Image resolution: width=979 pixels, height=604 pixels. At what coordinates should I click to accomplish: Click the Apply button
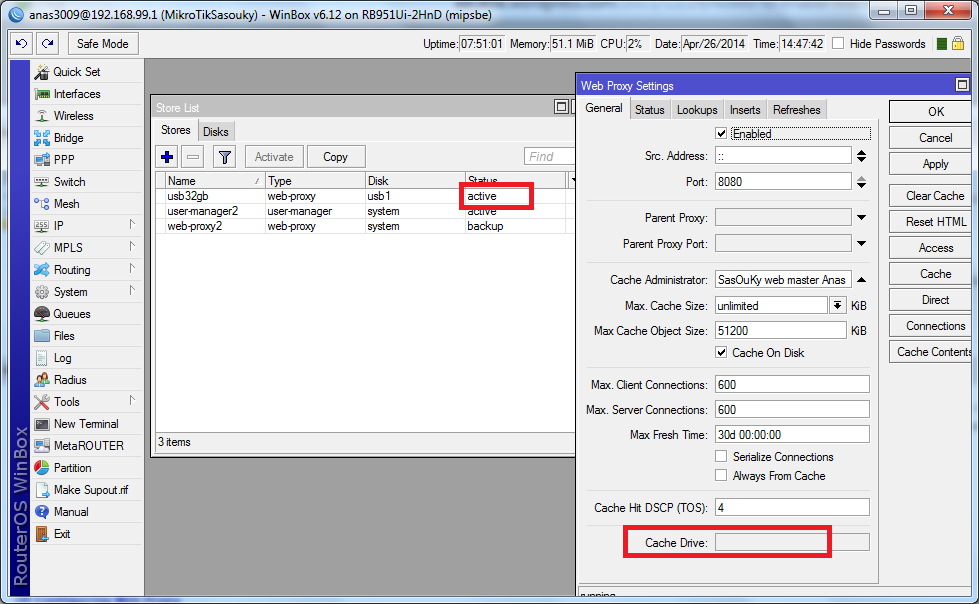pos(931,164)
